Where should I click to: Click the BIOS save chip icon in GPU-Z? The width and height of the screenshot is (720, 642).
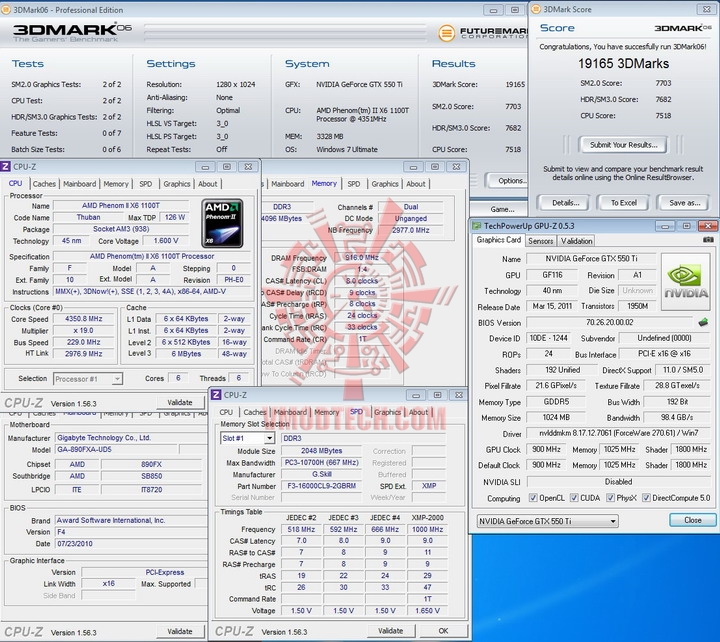(703, 323)
